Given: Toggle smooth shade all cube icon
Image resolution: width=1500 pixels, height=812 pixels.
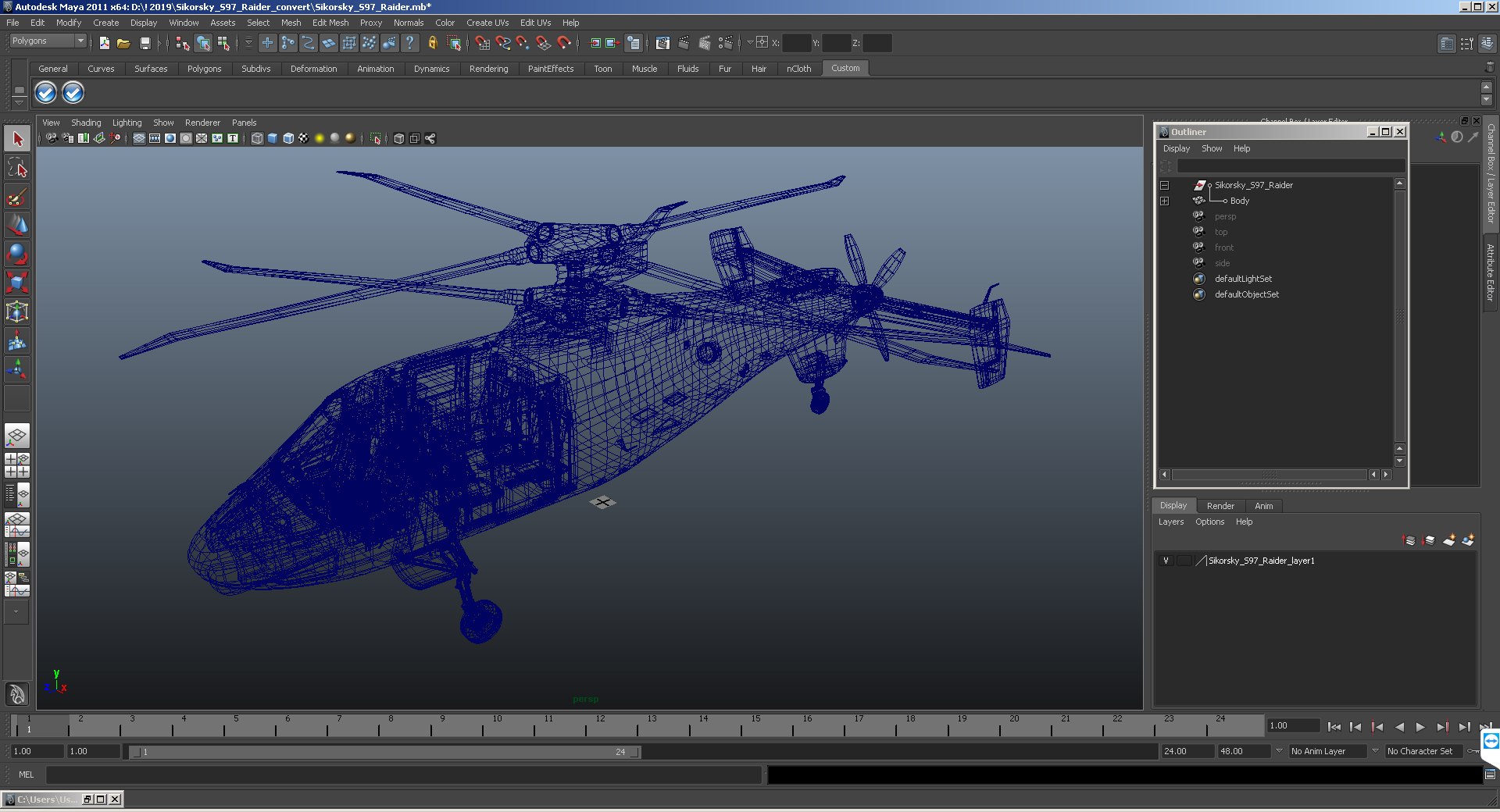Looking at the screenshot, I should 273,138.
